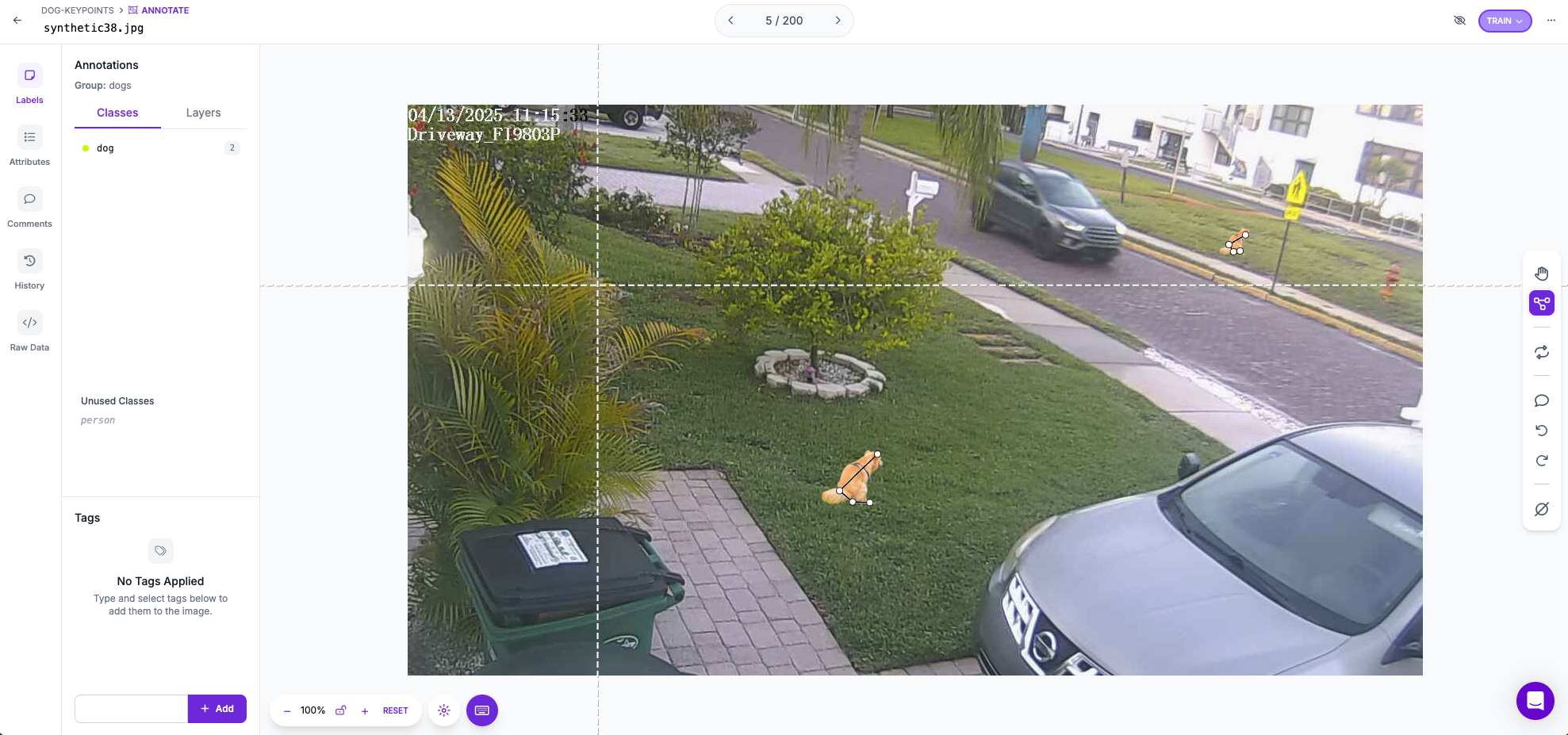The width and height of the screenshot is (1568, 735).
Task: Select the keypoint skeleton tool
Action: click(x=1541, y=303)
